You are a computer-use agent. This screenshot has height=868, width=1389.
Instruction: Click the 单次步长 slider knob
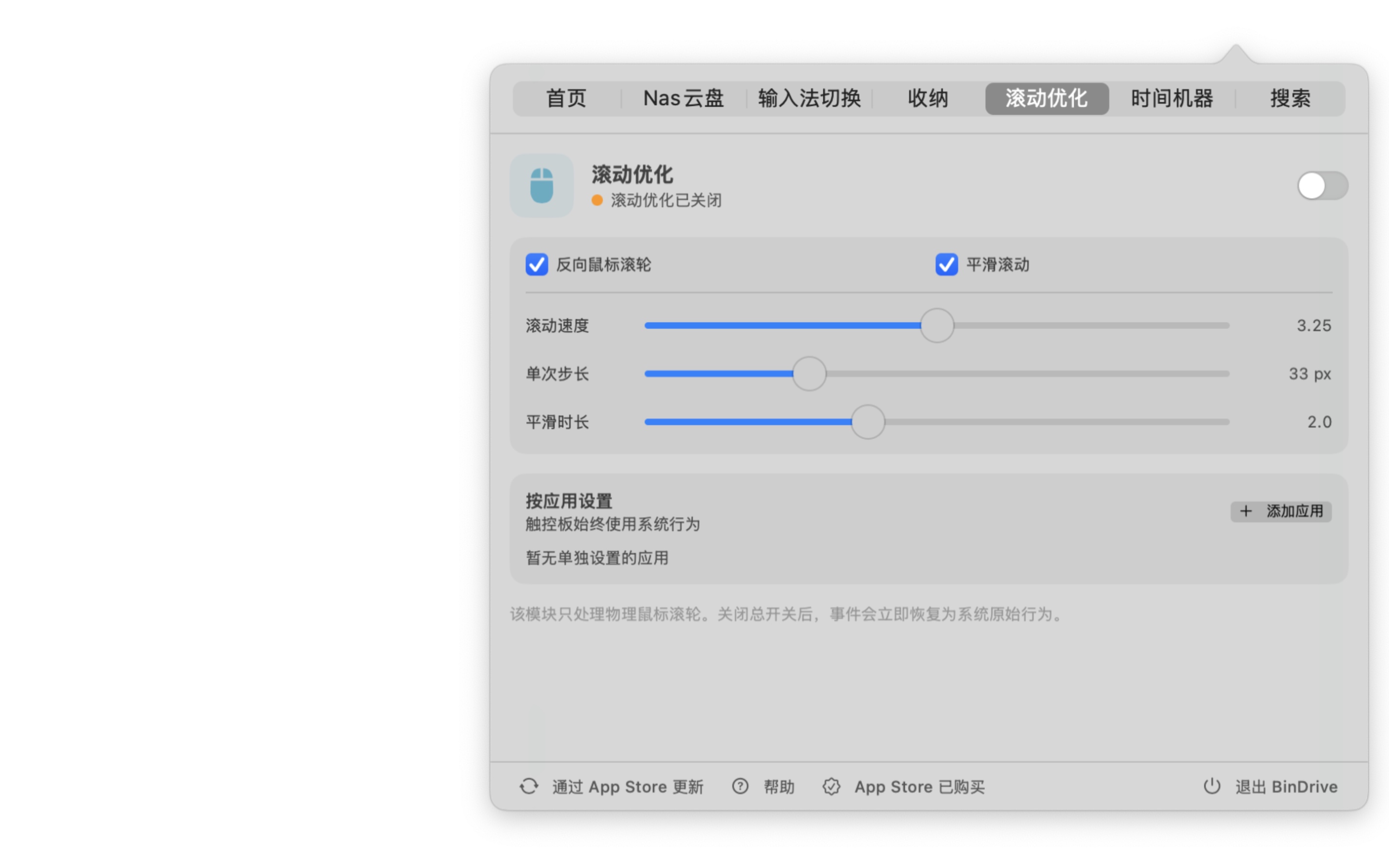809,374
